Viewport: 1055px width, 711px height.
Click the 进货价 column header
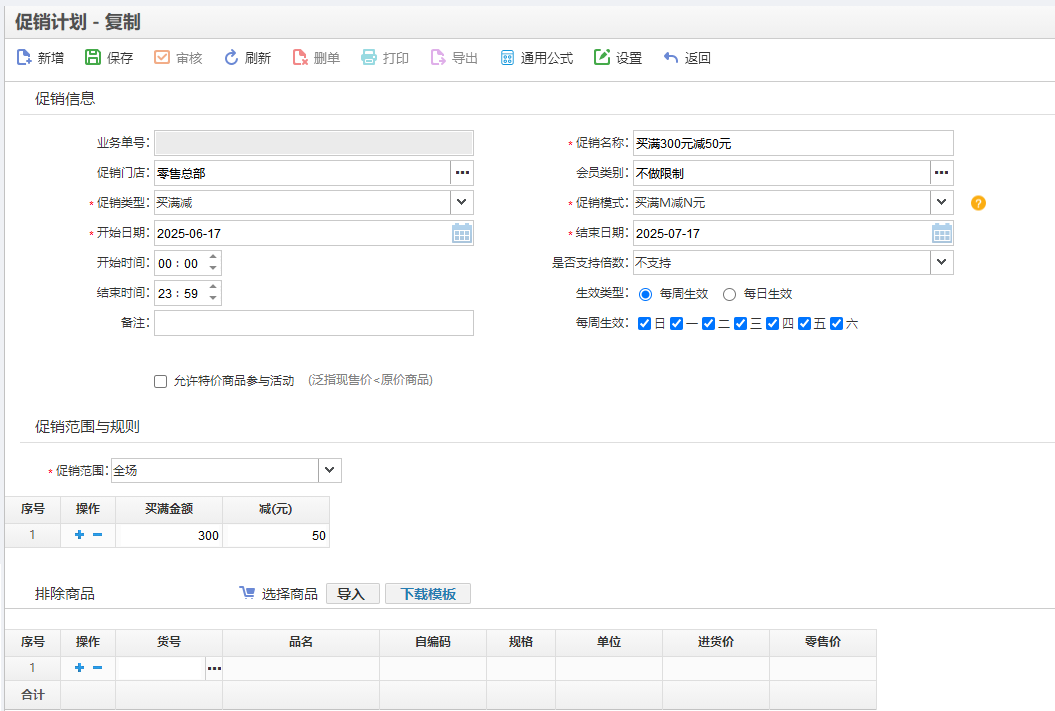coord(716,642)
